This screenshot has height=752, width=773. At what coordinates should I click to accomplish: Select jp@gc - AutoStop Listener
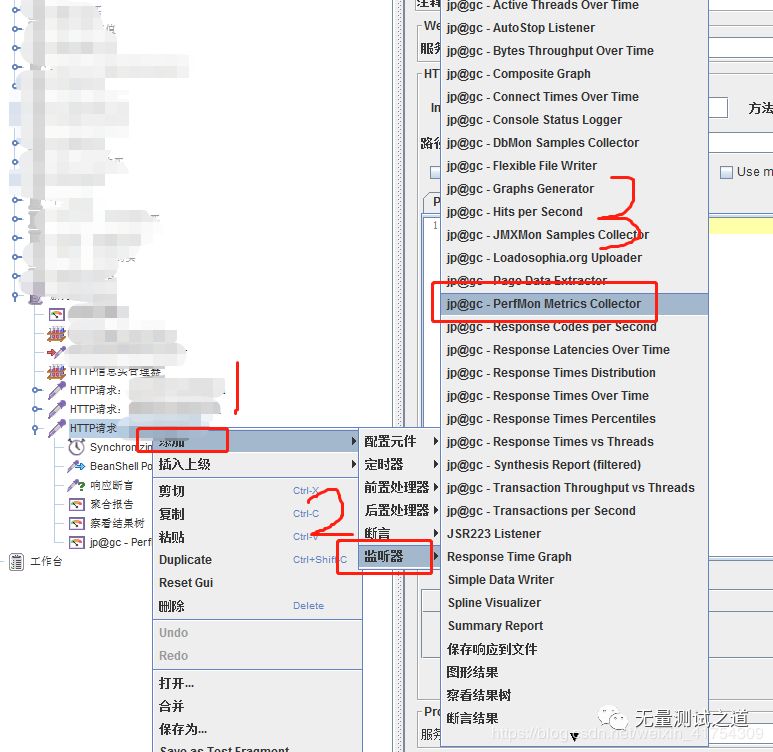pos(574,28)
